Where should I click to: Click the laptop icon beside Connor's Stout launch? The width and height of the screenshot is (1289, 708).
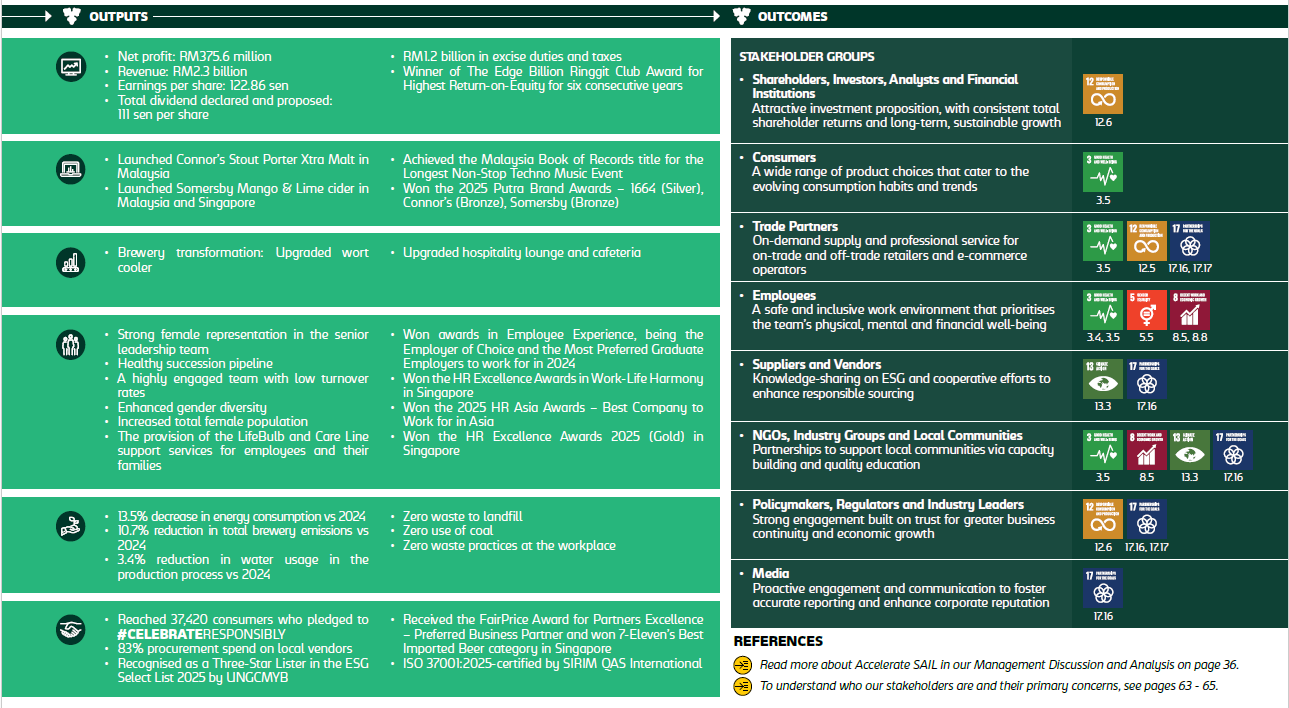tap(71, 168)
